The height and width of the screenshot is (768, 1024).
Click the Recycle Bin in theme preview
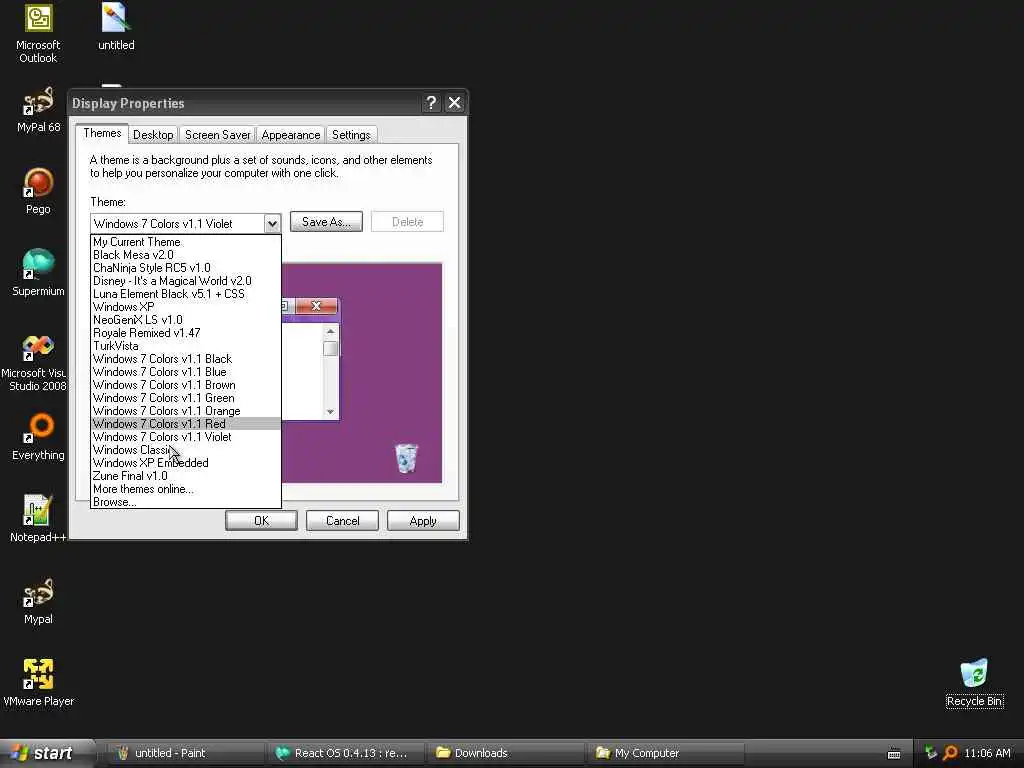[406, 458]
